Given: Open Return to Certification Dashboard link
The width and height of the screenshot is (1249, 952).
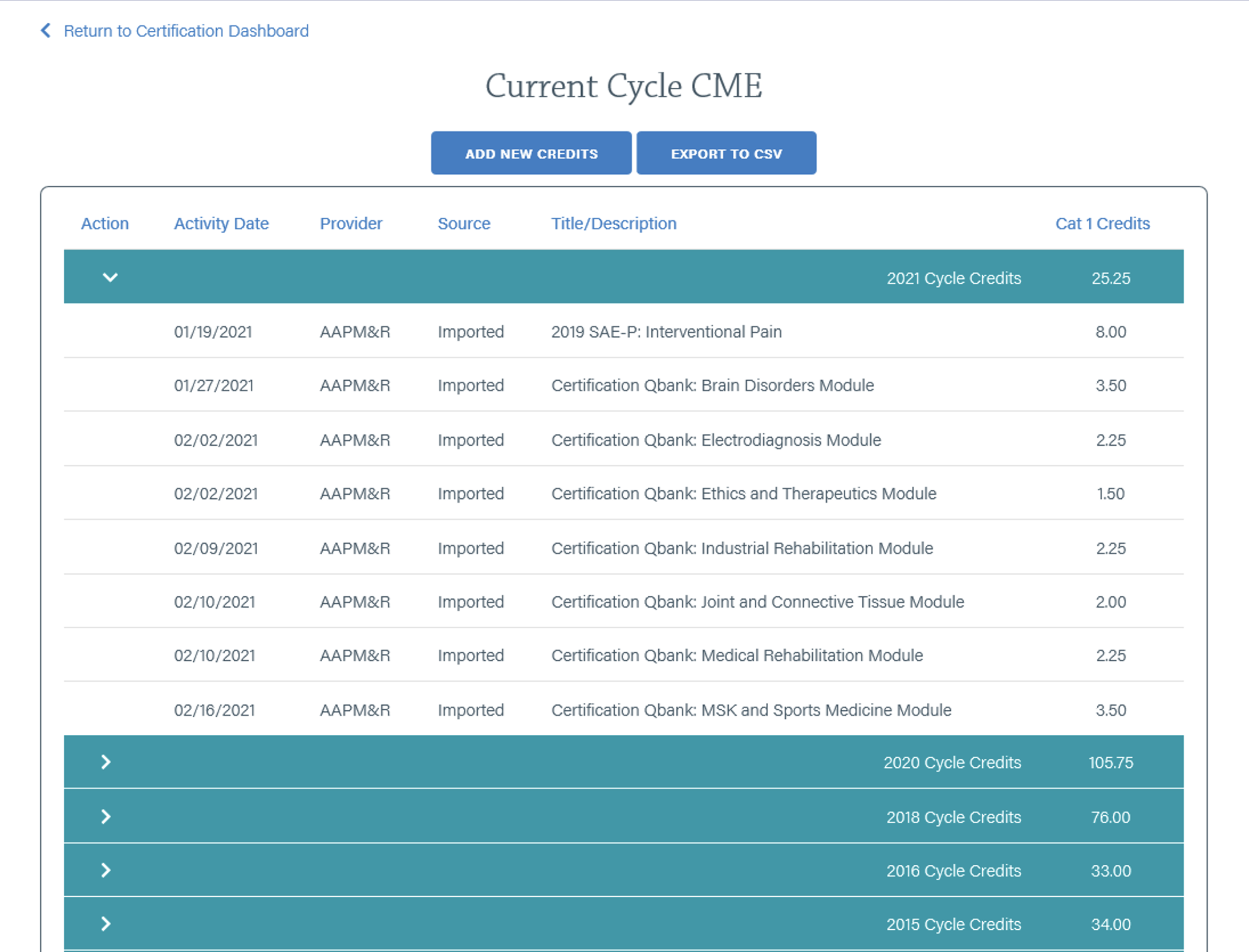Looking at the screenshot, I should (186, 31).
